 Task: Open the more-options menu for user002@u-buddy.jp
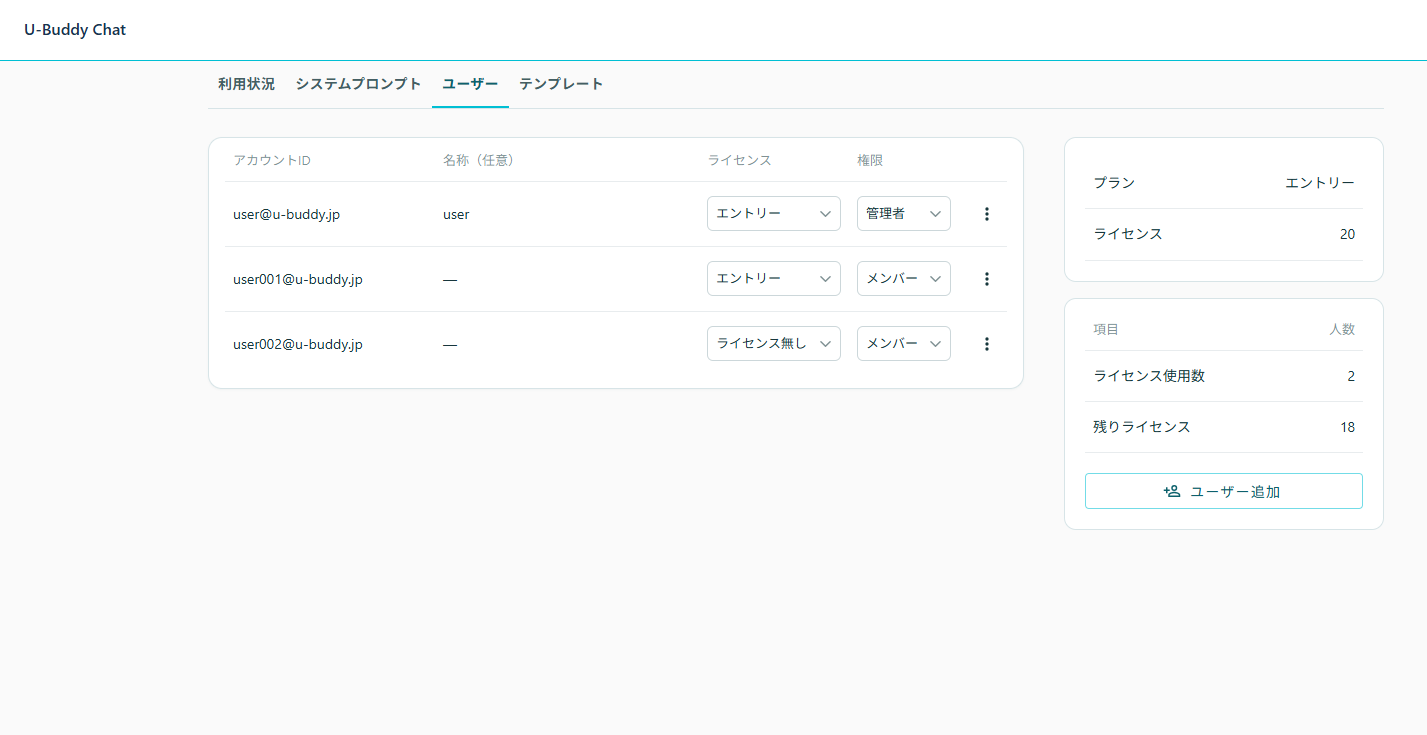(987, 344)
